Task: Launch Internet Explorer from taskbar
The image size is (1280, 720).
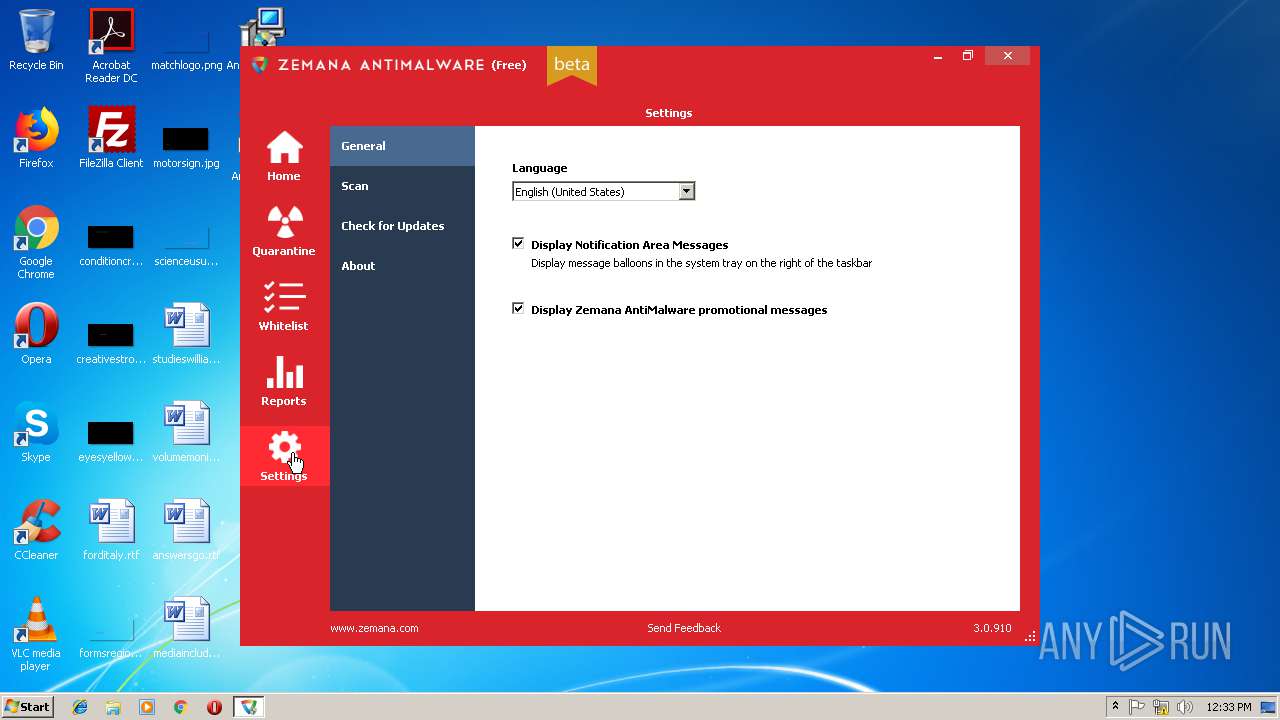Action: click(x=80, y=707)
